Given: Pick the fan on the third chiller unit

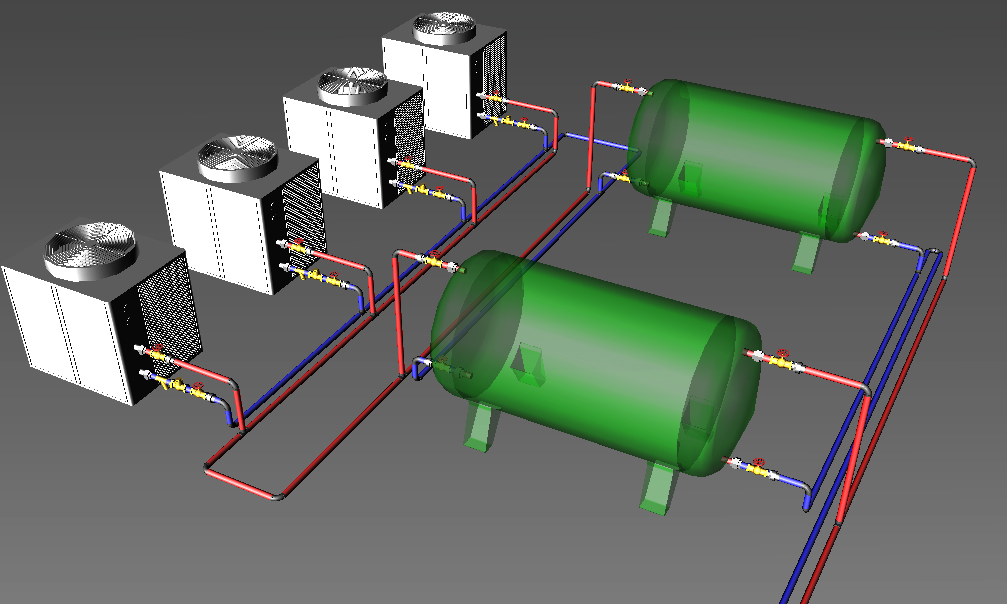Looking at the screenshot, I should (x=352, y=85).
